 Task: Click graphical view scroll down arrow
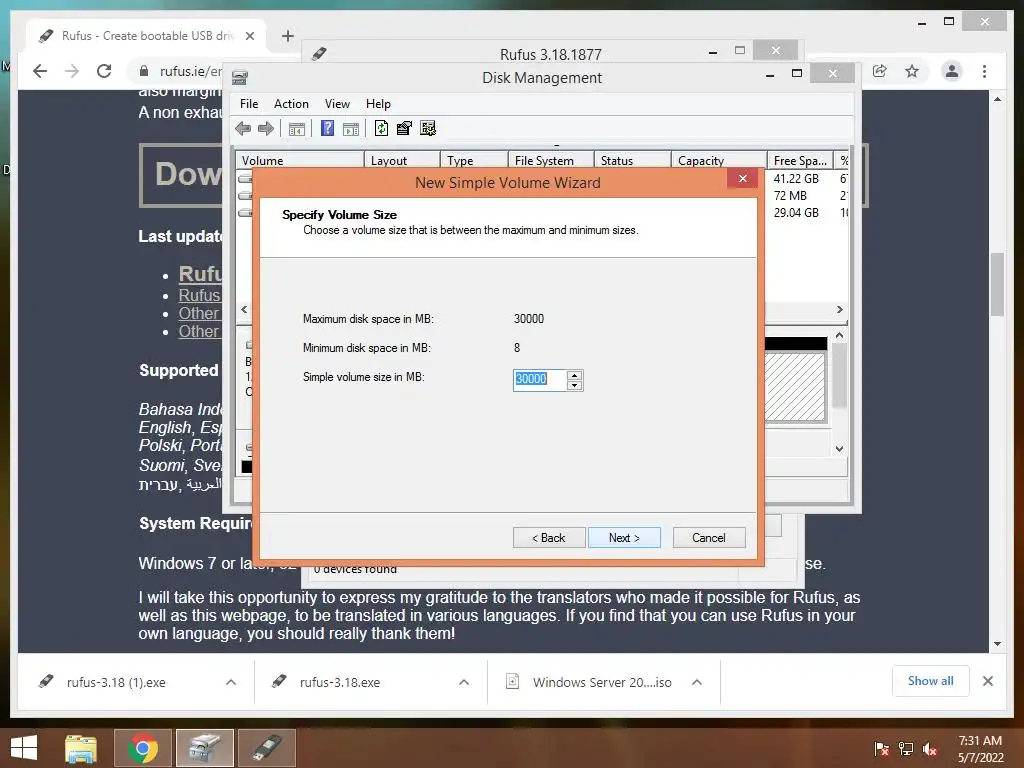pyautogui.click(x=840, y=449)
